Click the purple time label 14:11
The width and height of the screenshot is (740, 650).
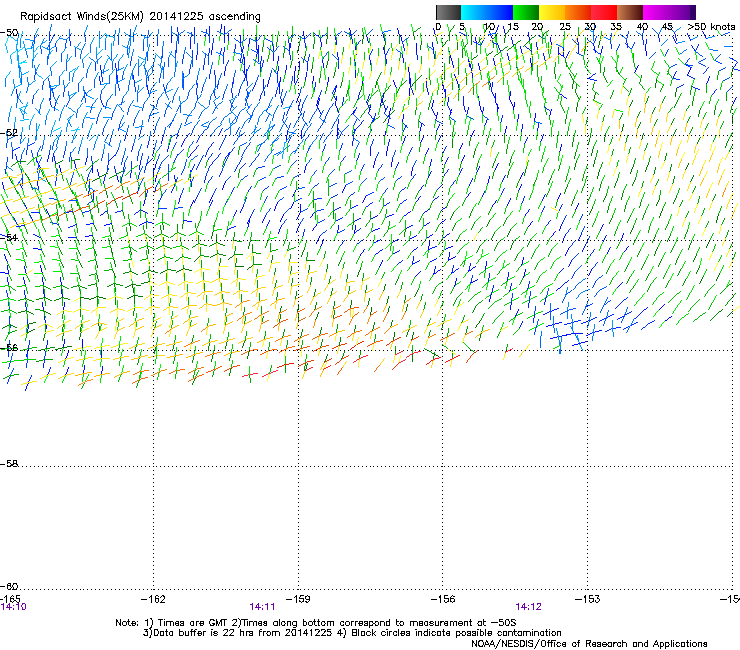262,607
